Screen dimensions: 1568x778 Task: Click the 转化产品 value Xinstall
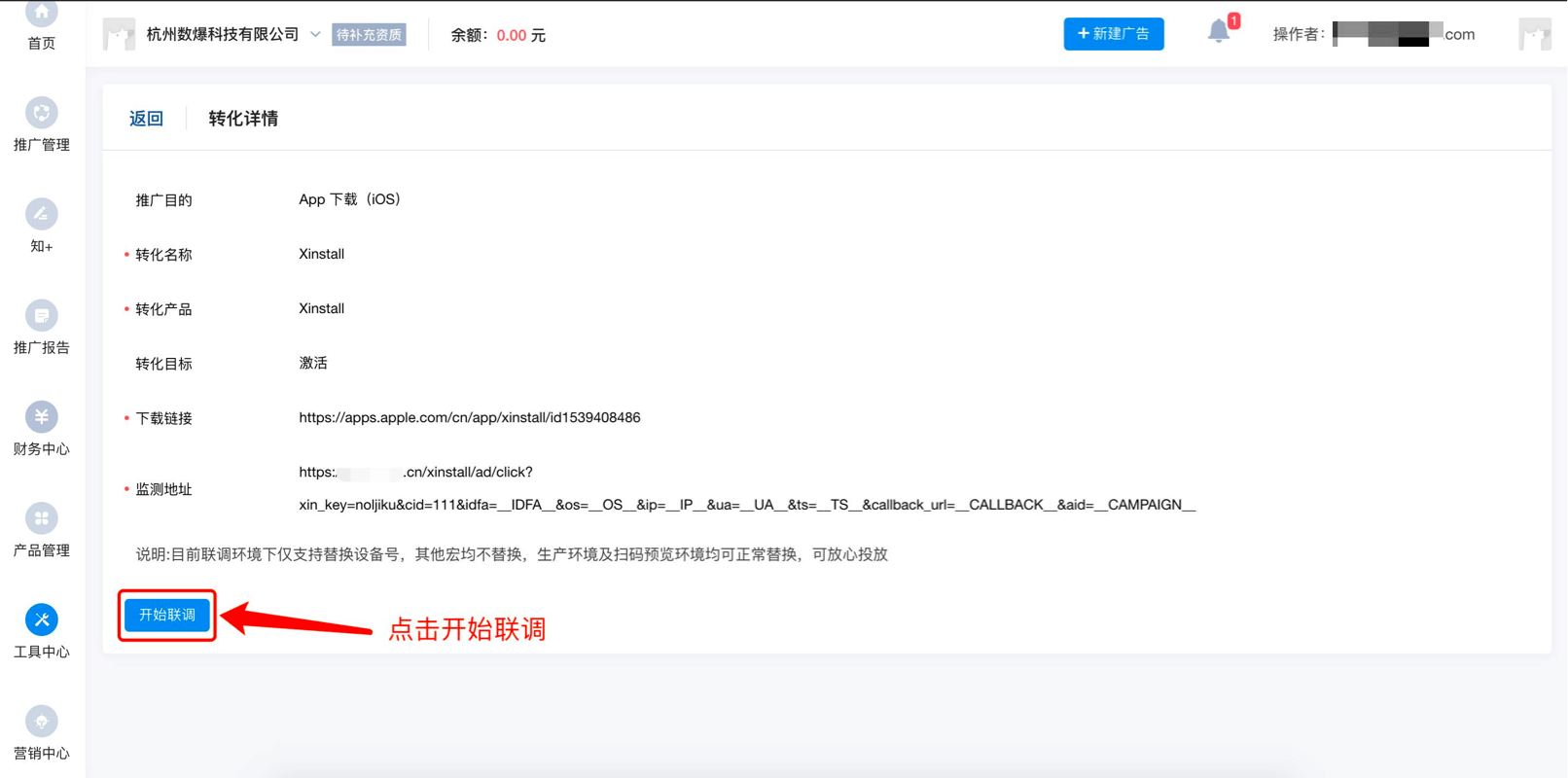[321, 308]
